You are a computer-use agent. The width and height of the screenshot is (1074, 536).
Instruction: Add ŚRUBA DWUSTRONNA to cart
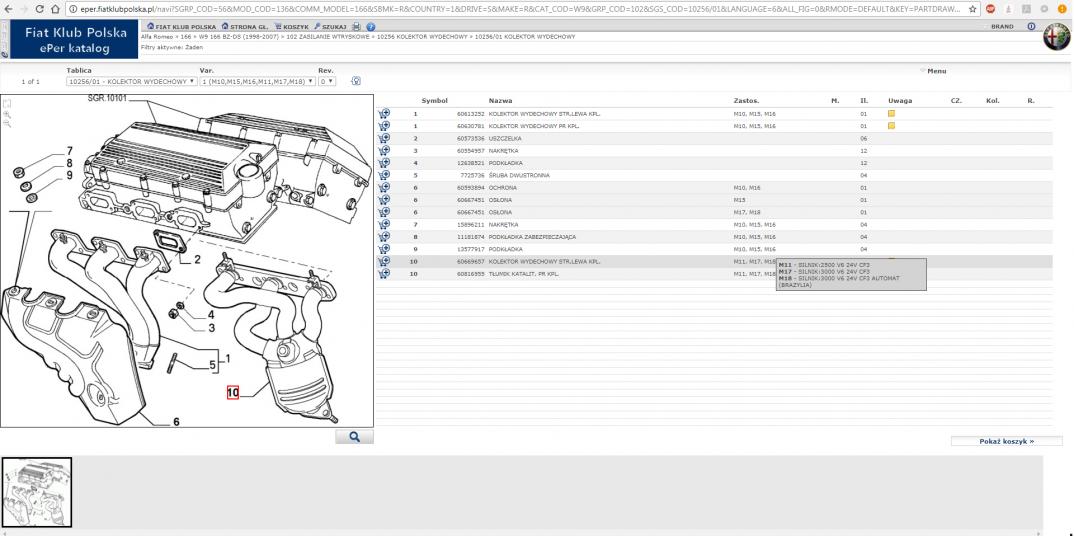(384, 175)
